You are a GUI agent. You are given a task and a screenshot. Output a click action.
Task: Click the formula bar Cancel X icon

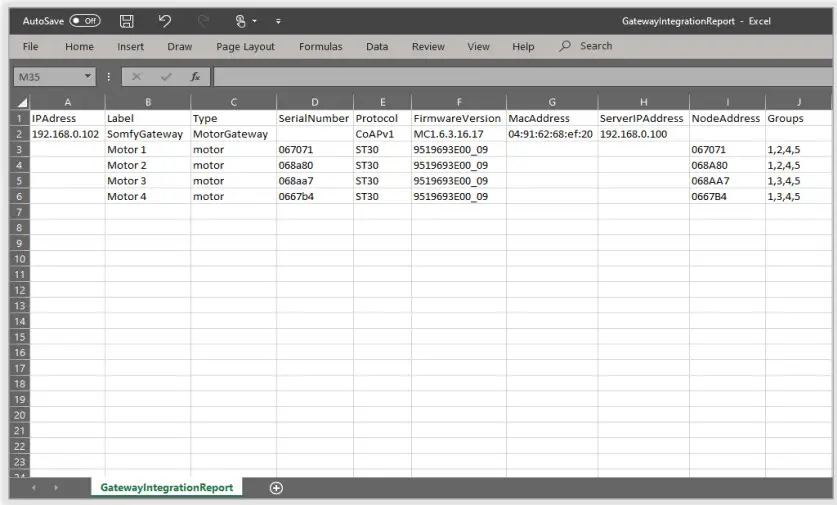pyautogui.click(x=137, y=77)
